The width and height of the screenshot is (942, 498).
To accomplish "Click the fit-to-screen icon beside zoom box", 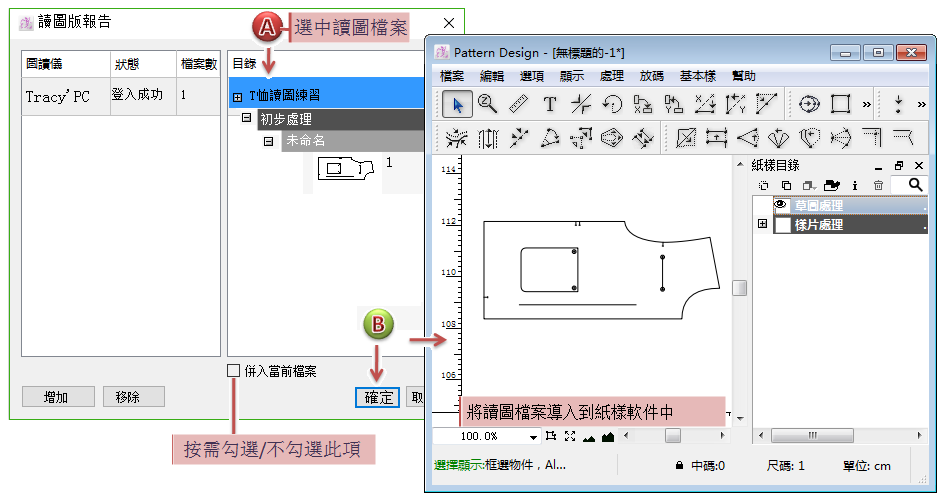I will (570, 436).
